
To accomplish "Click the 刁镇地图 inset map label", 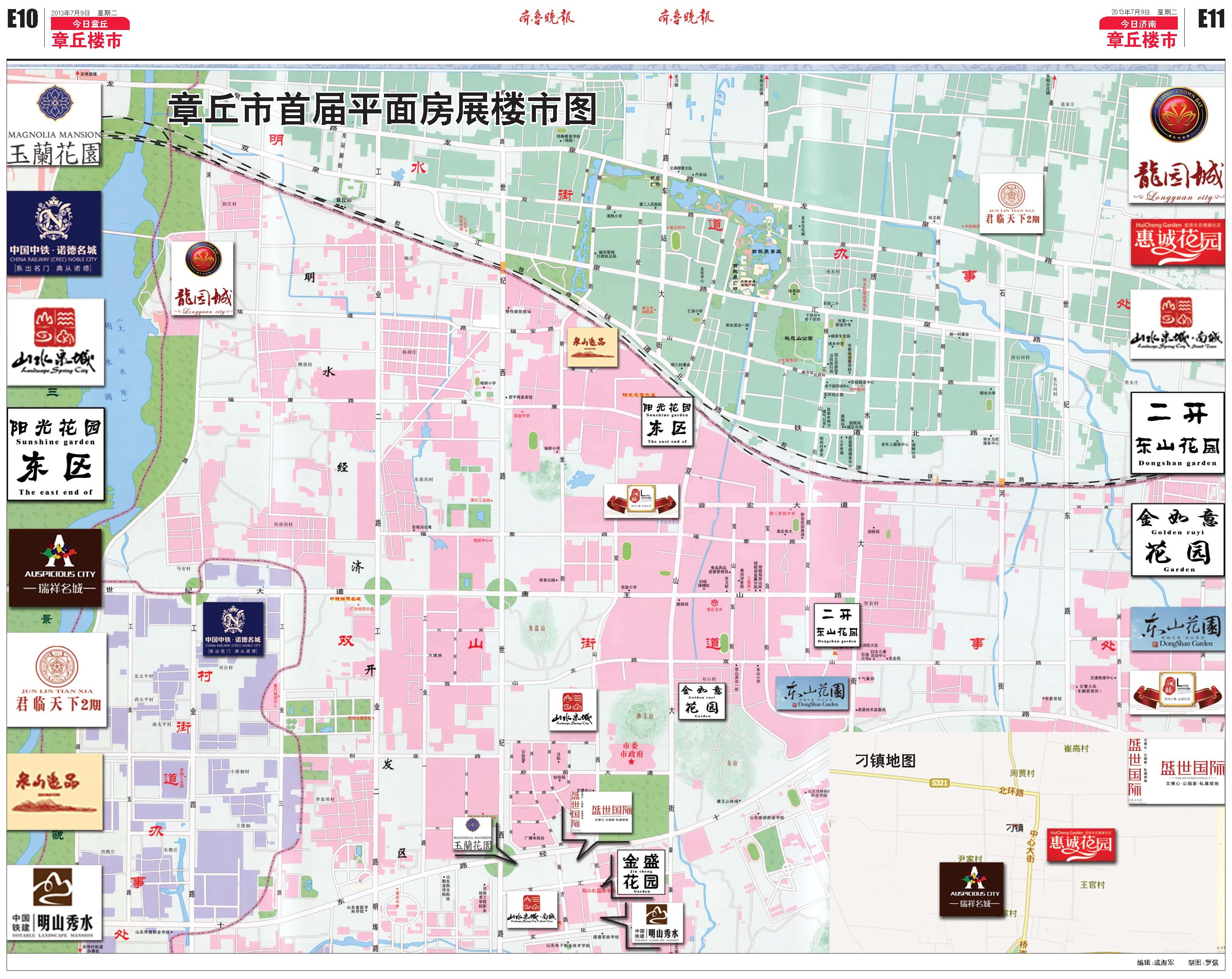I will 885,761.
